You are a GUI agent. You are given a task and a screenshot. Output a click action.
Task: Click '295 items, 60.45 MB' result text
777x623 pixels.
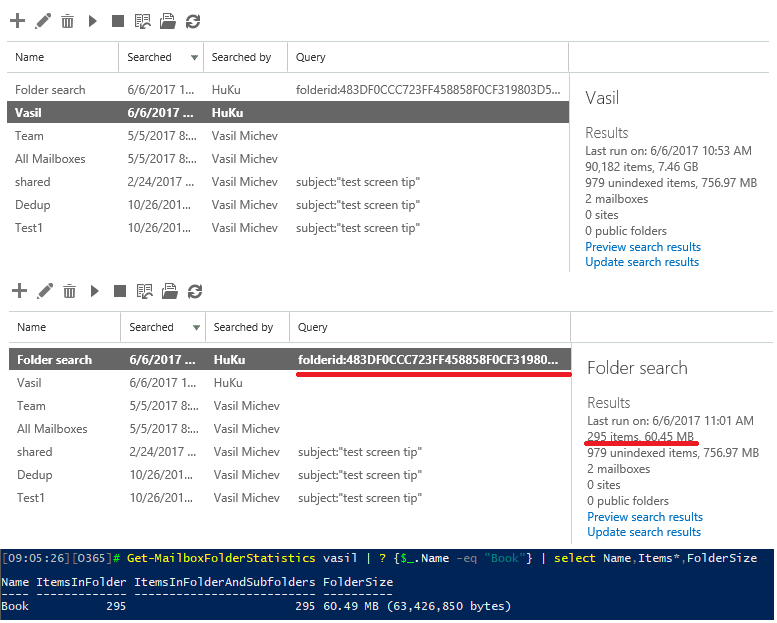[x=640, y=437]
